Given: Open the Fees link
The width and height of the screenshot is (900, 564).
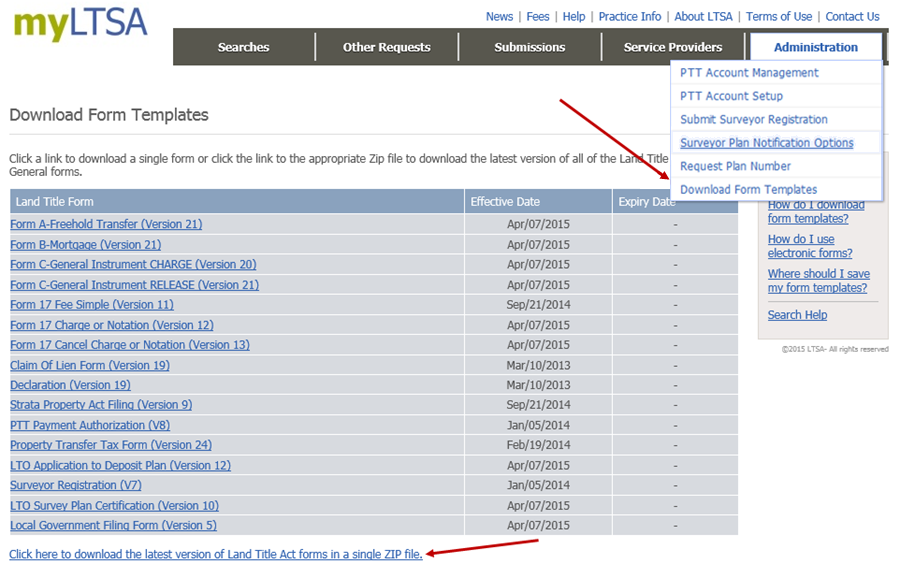Looking at the screenshot, I should coord(538,17).
